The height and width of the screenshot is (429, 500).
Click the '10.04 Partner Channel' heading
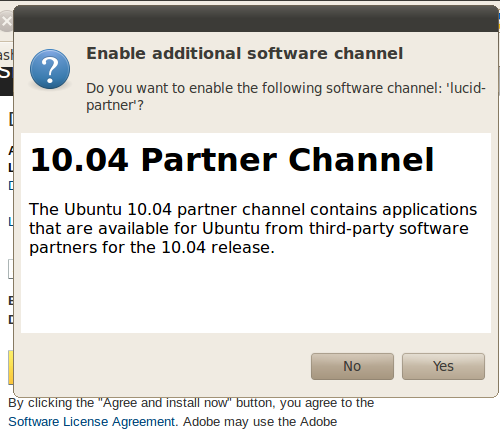coord(232,160)
